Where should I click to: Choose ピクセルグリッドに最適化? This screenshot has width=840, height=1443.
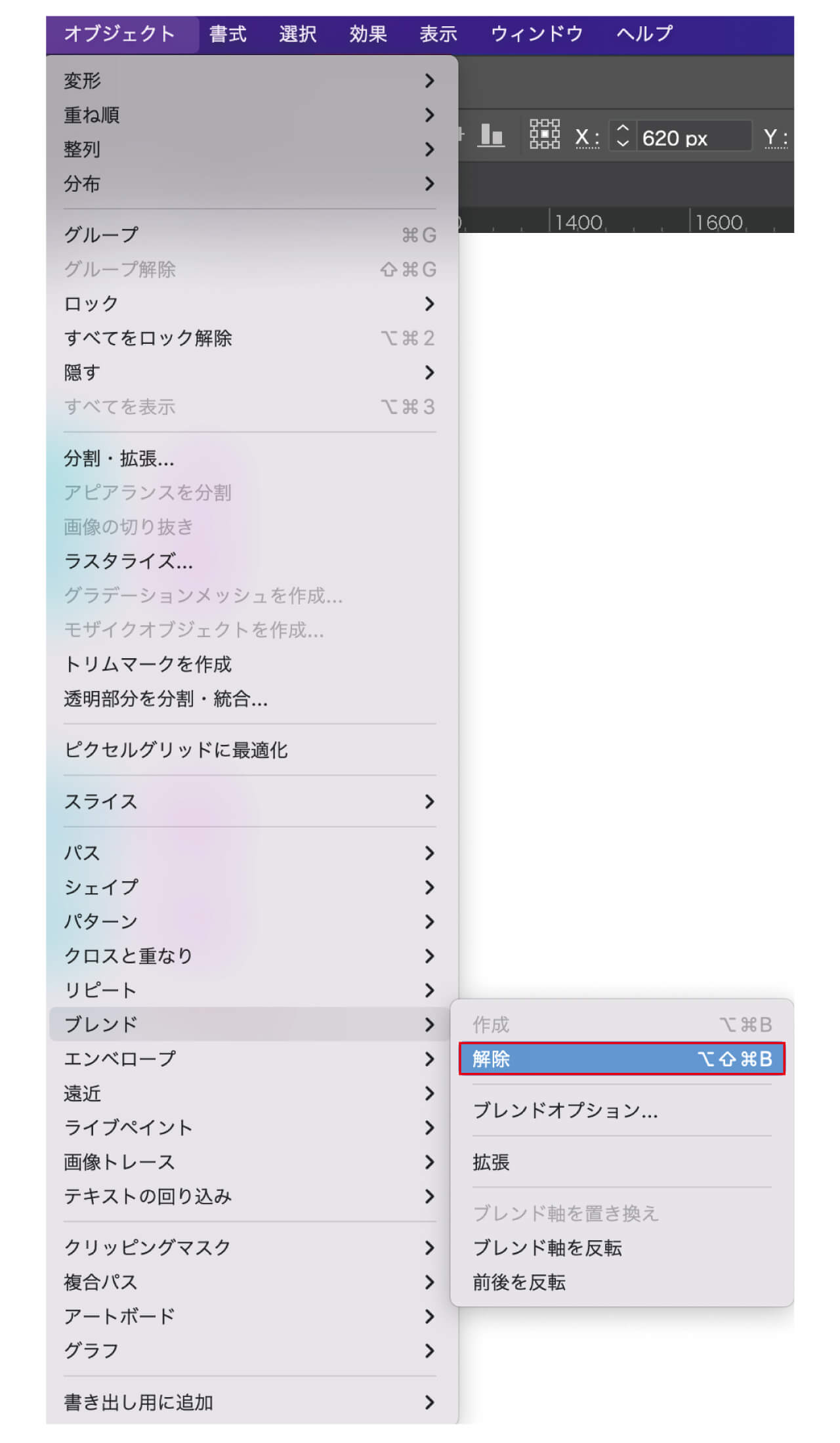[x=249, y=750]
